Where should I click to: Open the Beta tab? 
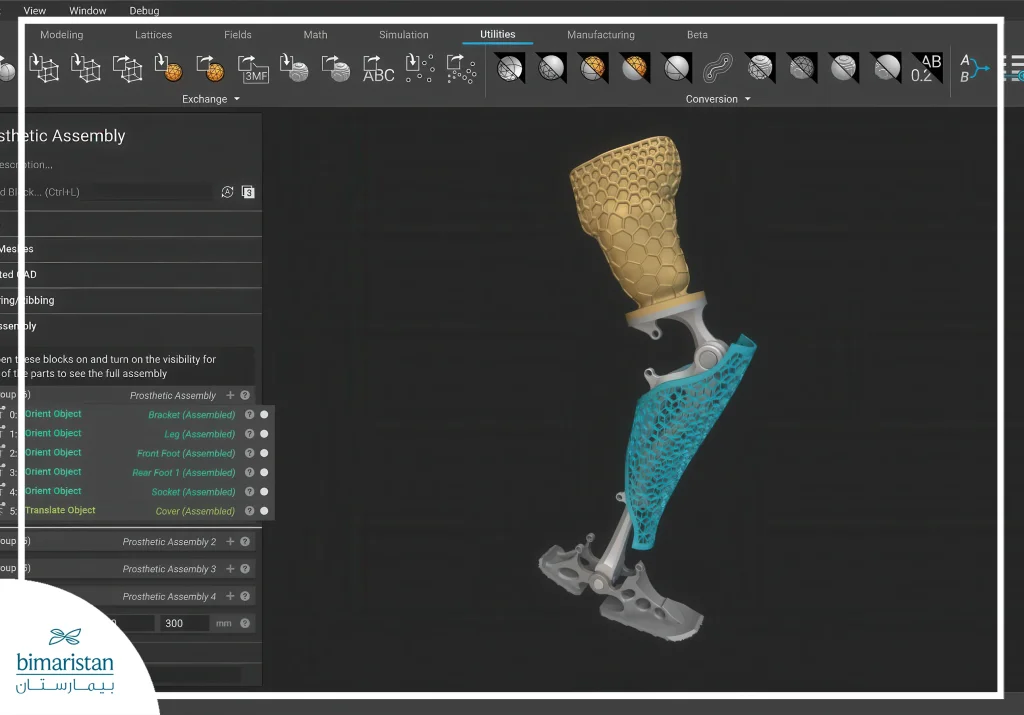697,35
